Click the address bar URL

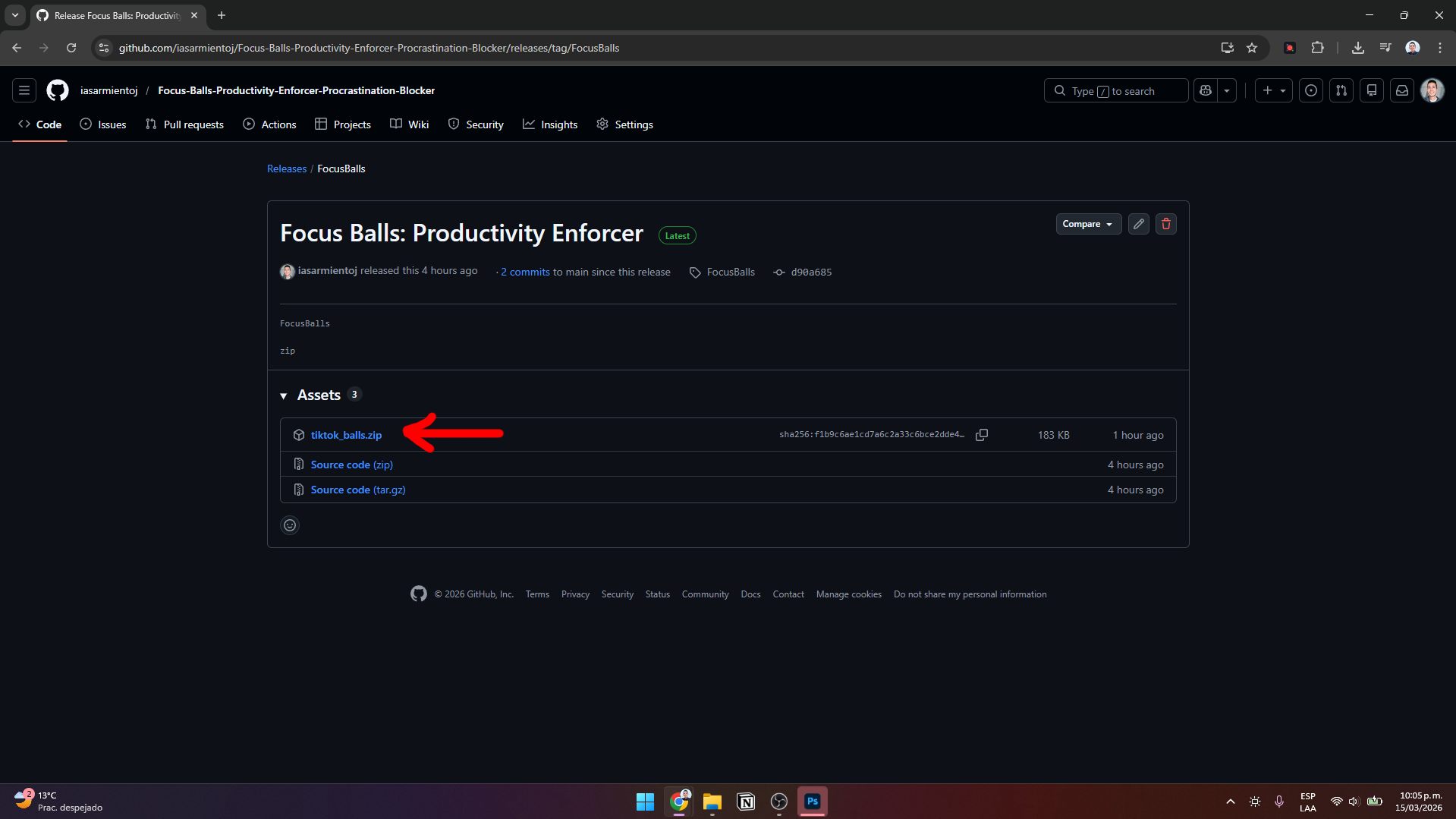point(369,48)
